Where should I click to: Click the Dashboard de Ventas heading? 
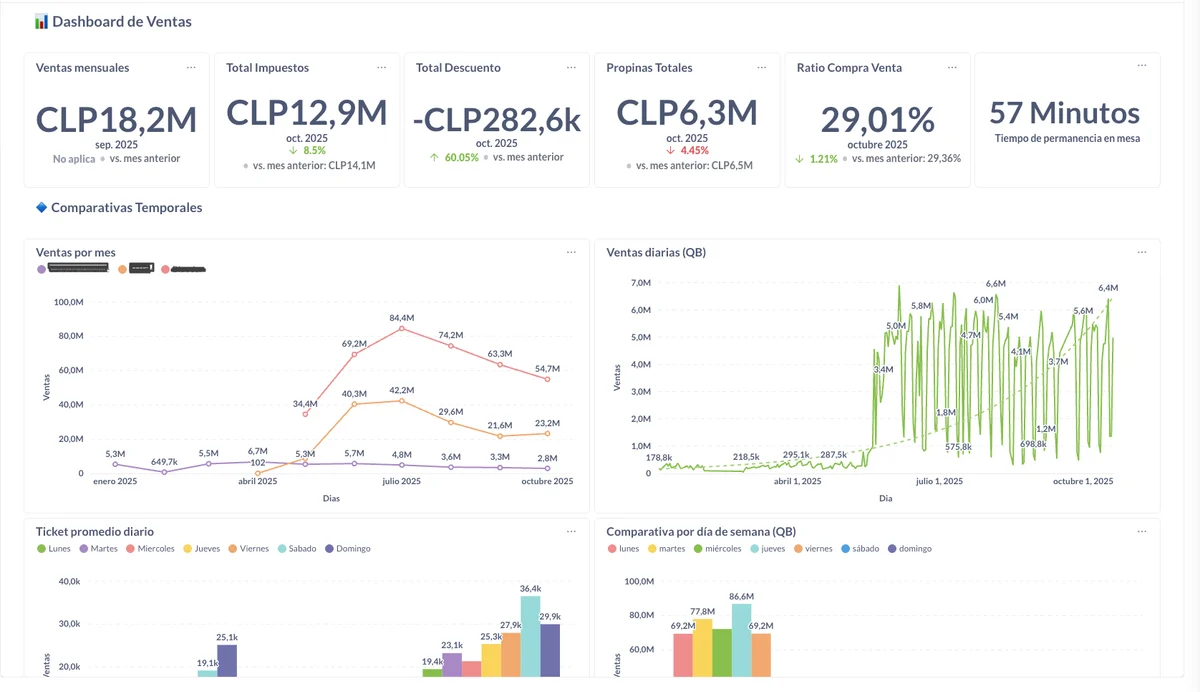pos(121,21)
